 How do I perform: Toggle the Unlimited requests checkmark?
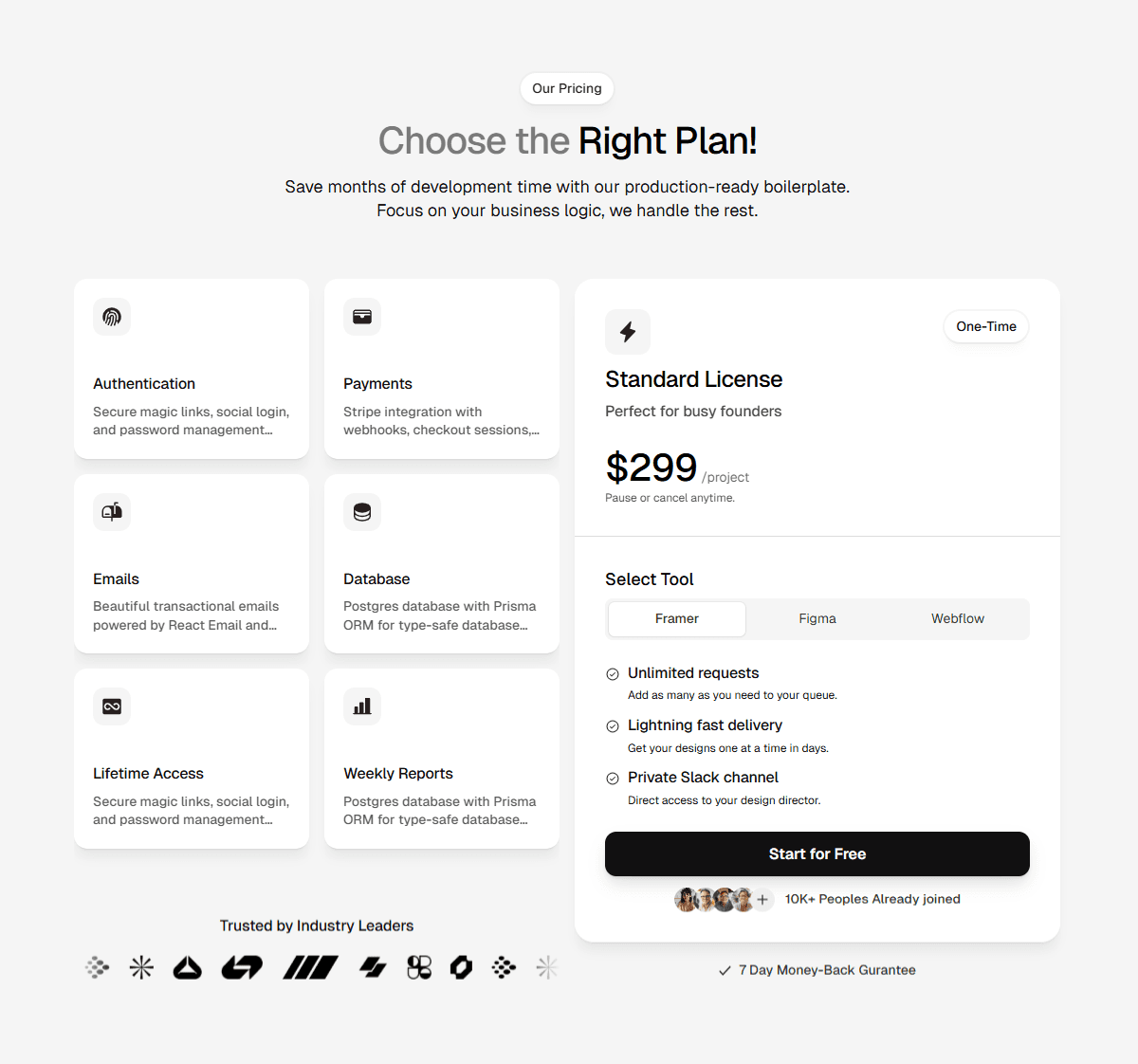point(613,674)
